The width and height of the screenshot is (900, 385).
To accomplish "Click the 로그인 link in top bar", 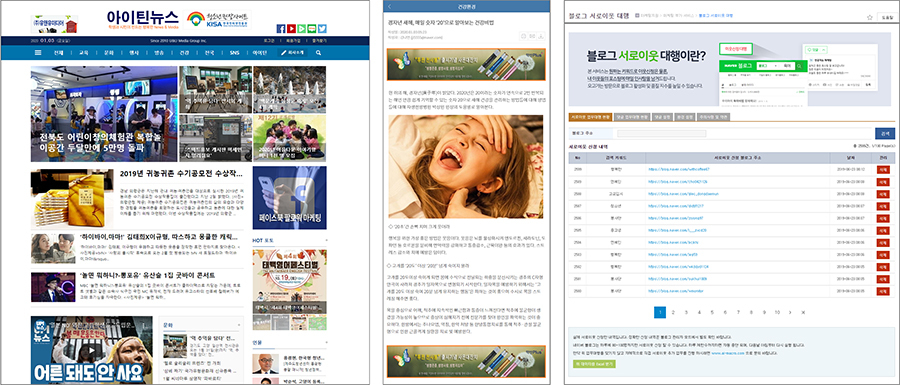I will [x=269, y=41].
